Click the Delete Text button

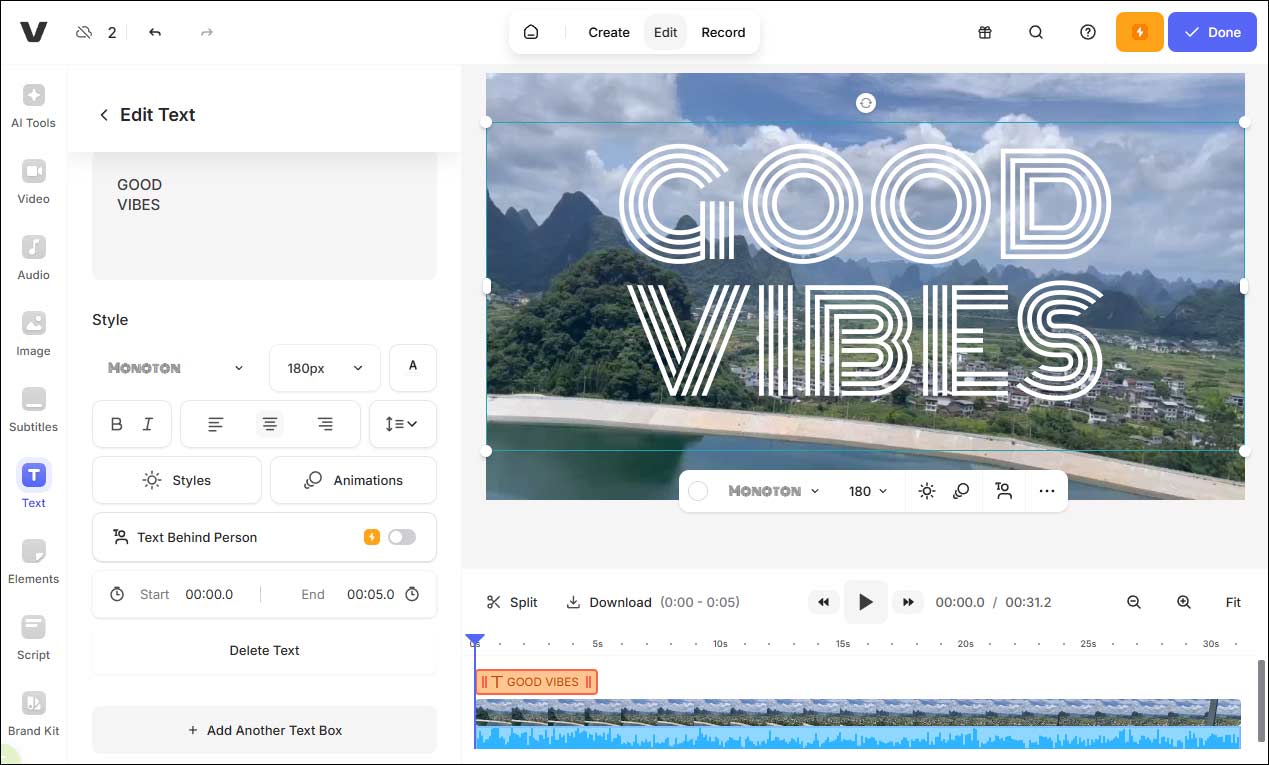pyautogui.click(x=264, y=650)
